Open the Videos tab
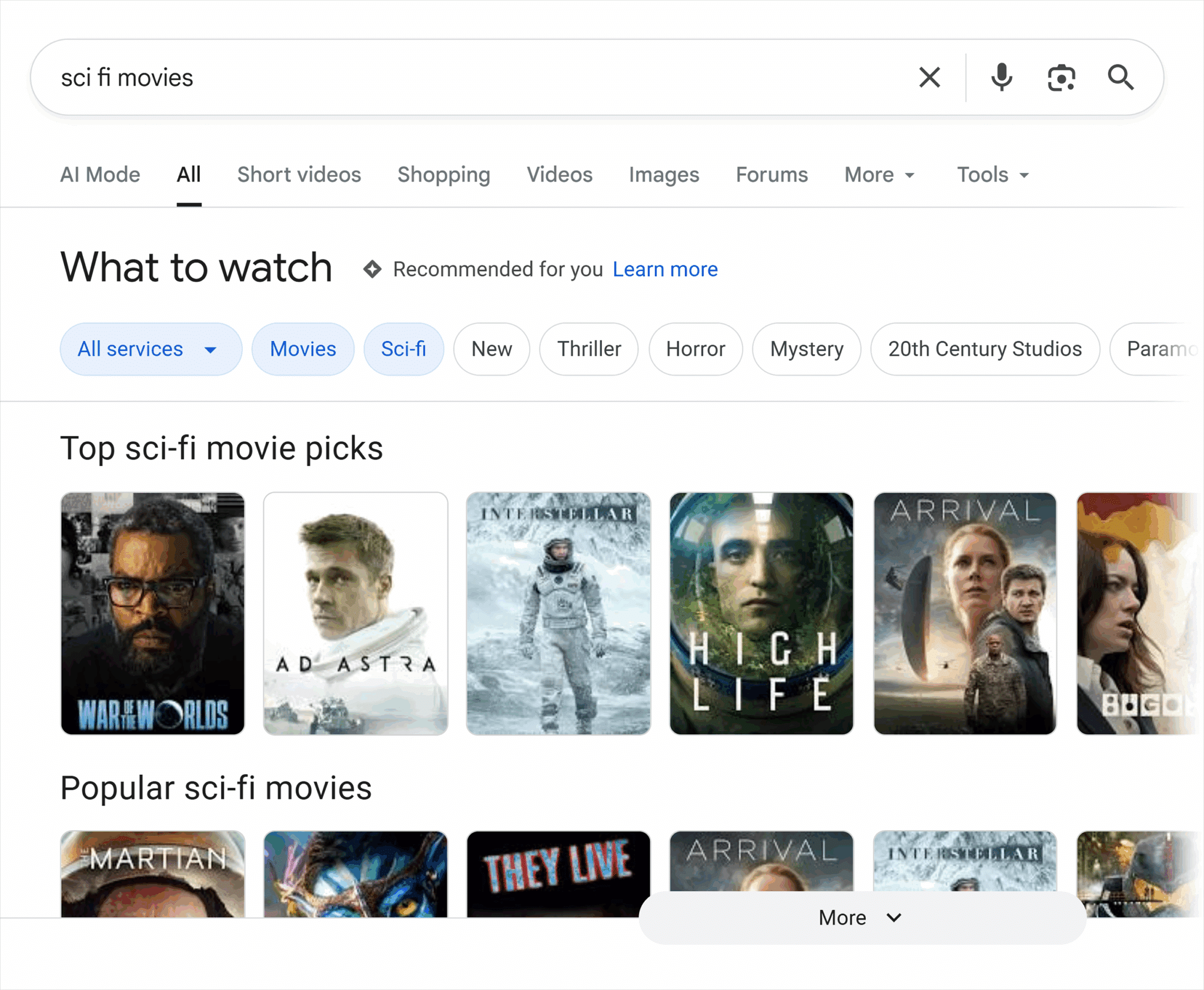 [x=560, y=175]
